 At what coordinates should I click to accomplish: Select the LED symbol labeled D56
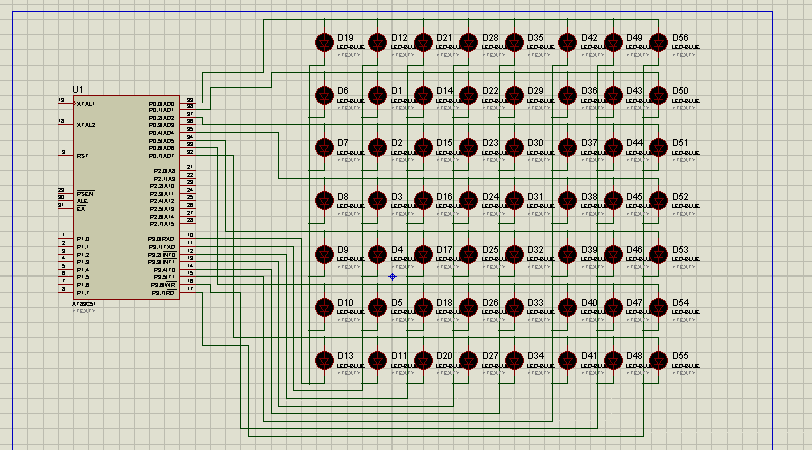pyautogui.click(x=659, y=42)
